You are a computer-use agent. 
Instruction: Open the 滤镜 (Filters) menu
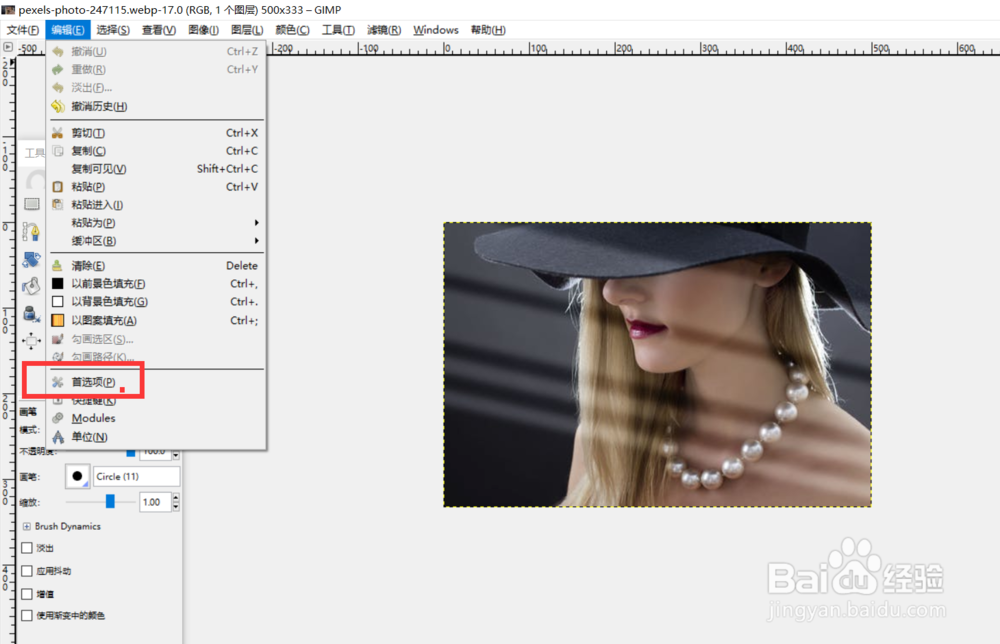384,30
